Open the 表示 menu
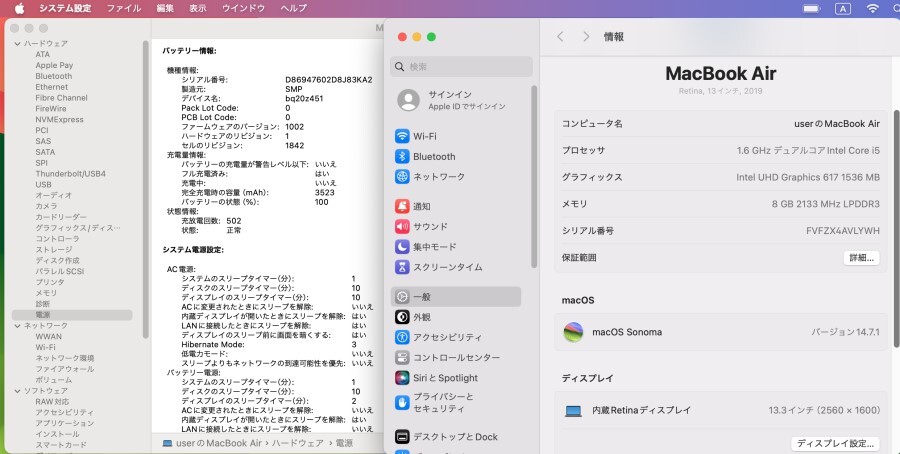900x454 pixels. [x=197, y=8]
